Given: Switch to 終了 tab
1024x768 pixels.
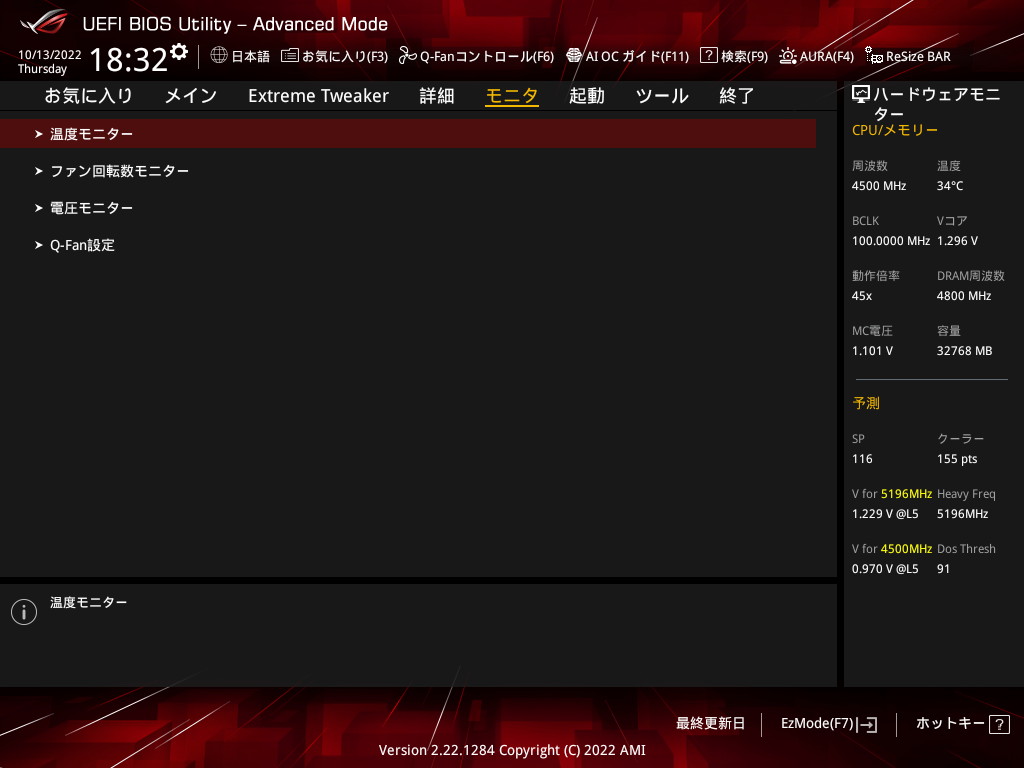Looking at the screenshot, I should click(x=737, y=96).
